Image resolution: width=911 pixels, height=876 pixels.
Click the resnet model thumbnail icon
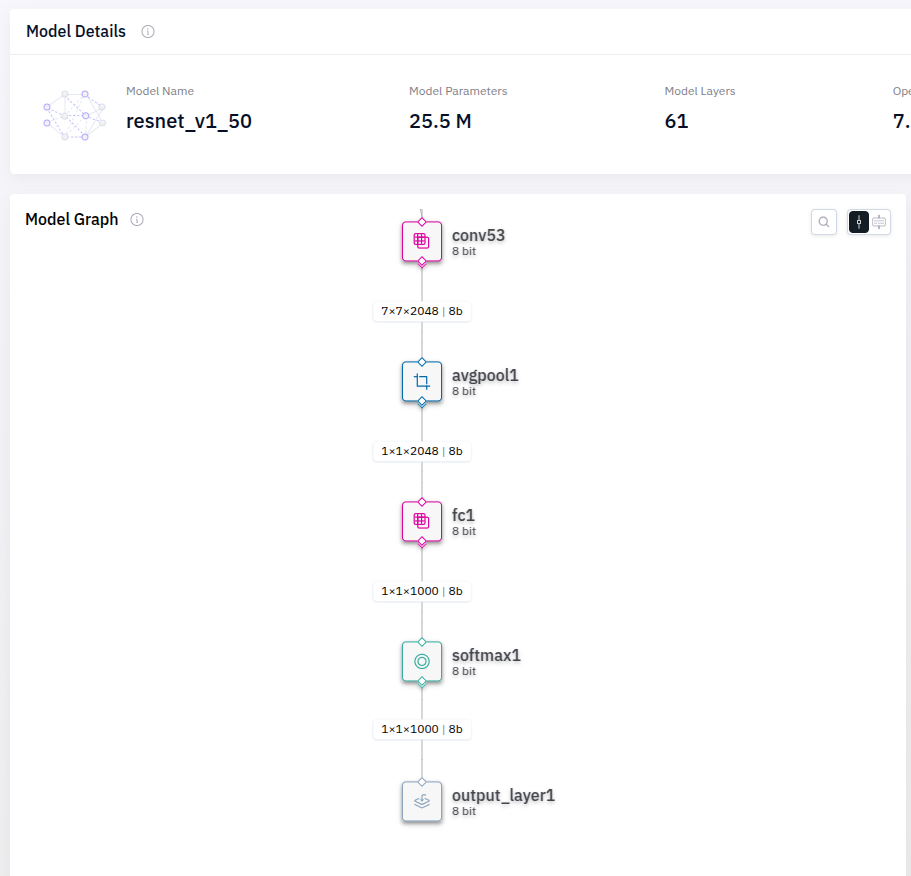click(74, 115)
